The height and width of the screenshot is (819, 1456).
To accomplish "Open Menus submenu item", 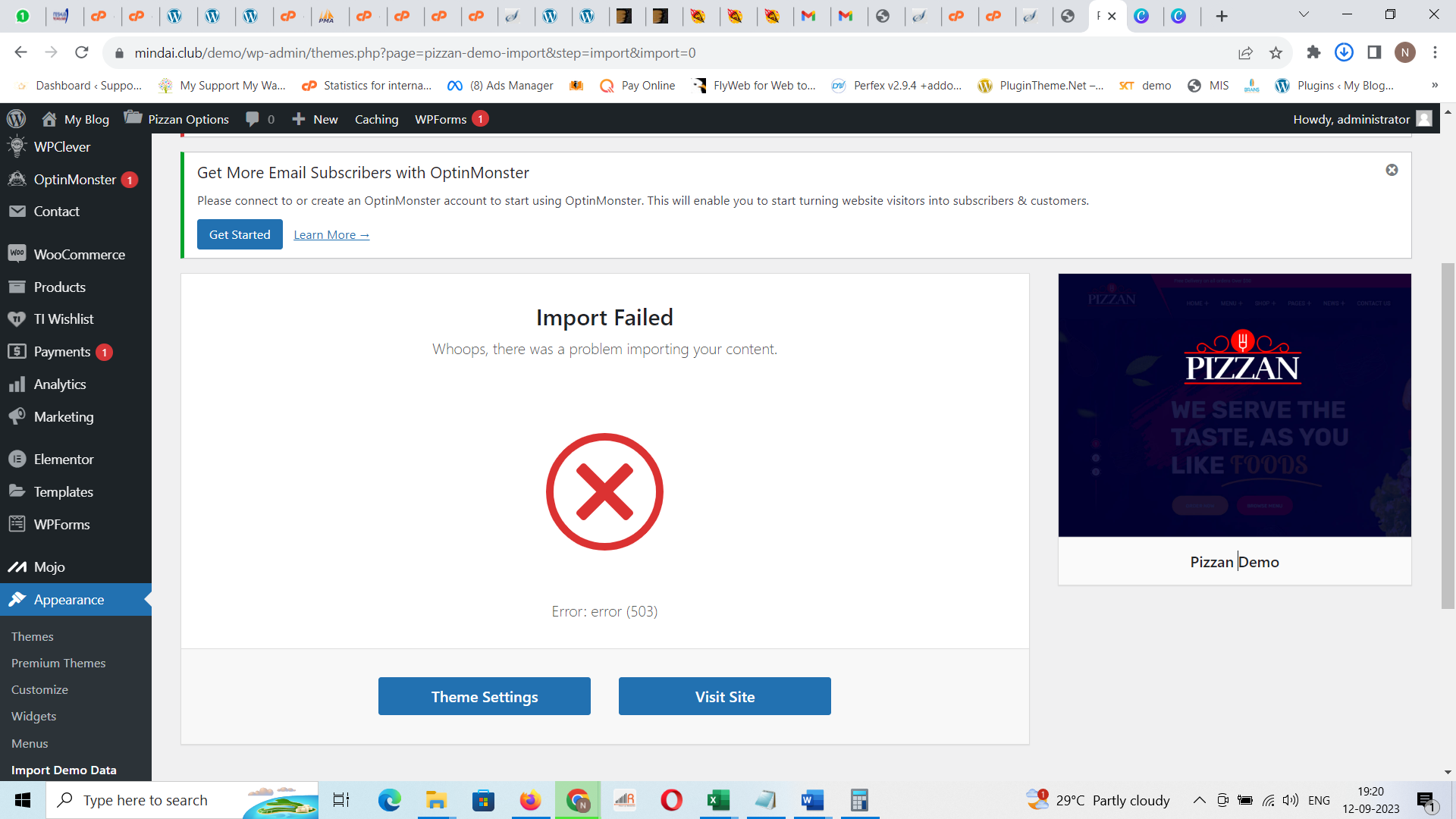I will (x=30, y=744).
